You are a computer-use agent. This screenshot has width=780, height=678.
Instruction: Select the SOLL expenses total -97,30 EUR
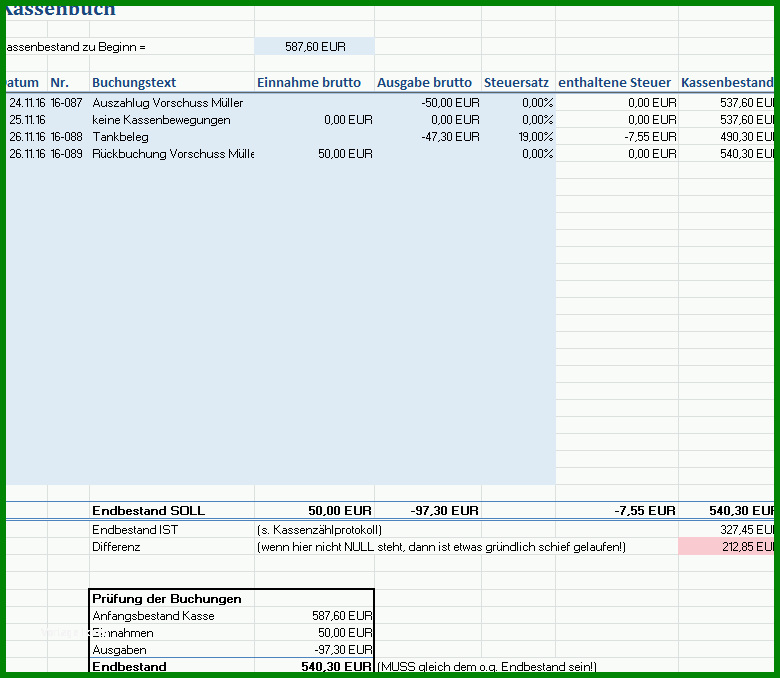428,511
